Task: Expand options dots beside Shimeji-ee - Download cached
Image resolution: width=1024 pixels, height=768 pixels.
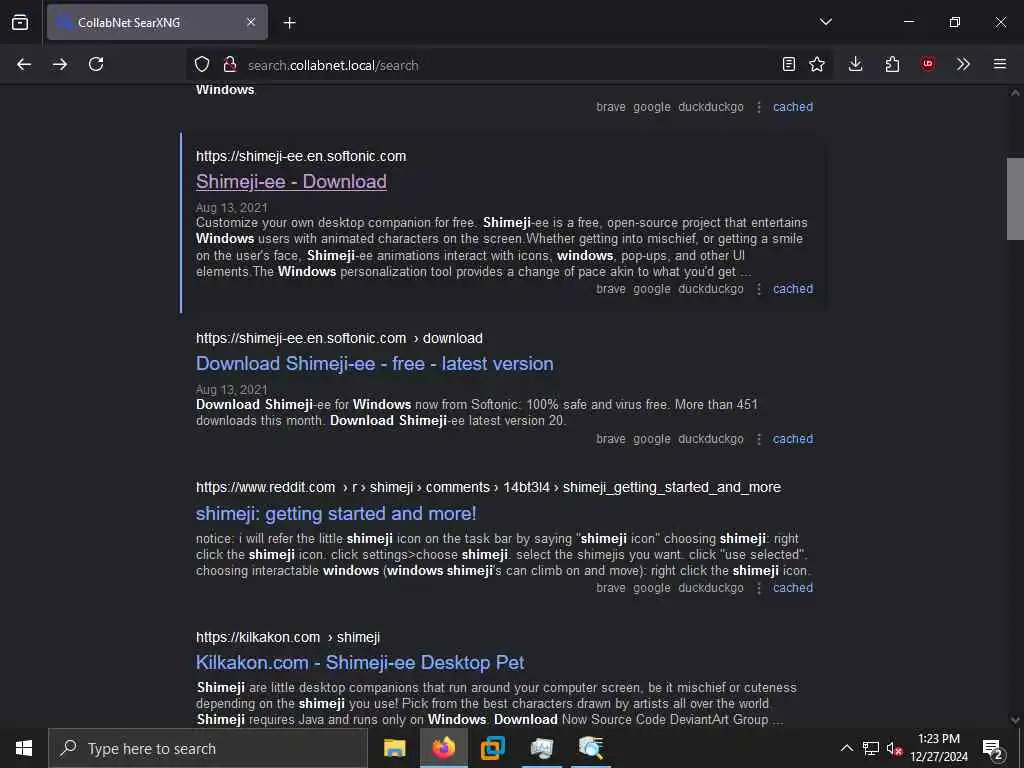Action: coord(759,289)
